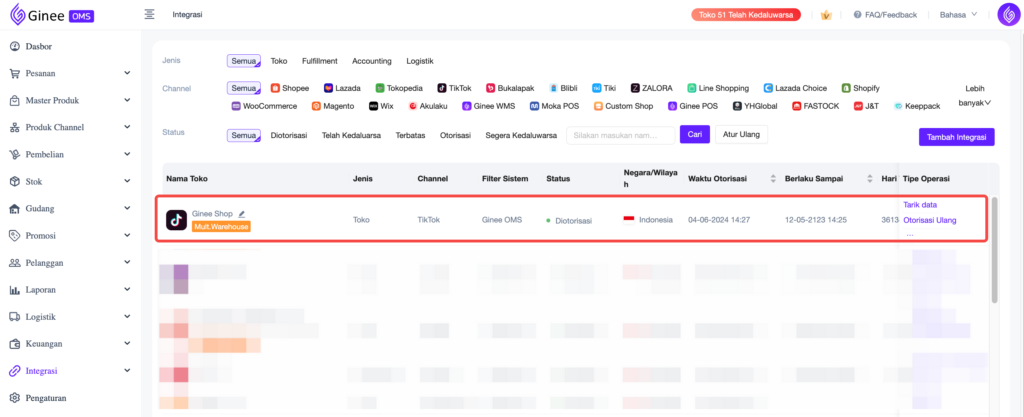The image size is (1024, 417).
Task: Open the FAQ/Feedback help link
Action: (x=886, y=14)
